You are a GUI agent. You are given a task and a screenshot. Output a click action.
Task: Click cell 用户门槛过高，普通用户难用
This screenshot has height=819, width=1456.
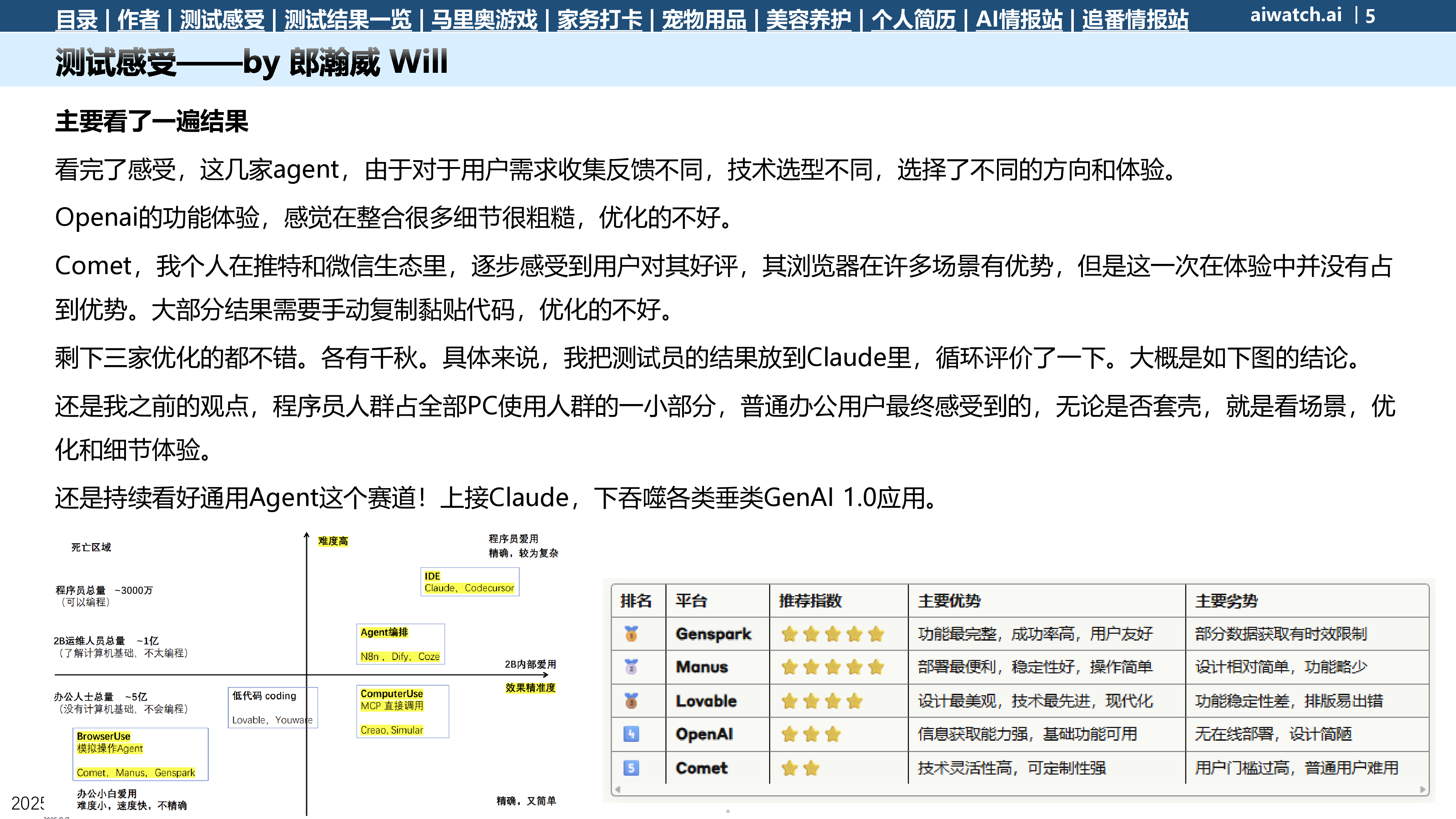tap(1297, 768)
